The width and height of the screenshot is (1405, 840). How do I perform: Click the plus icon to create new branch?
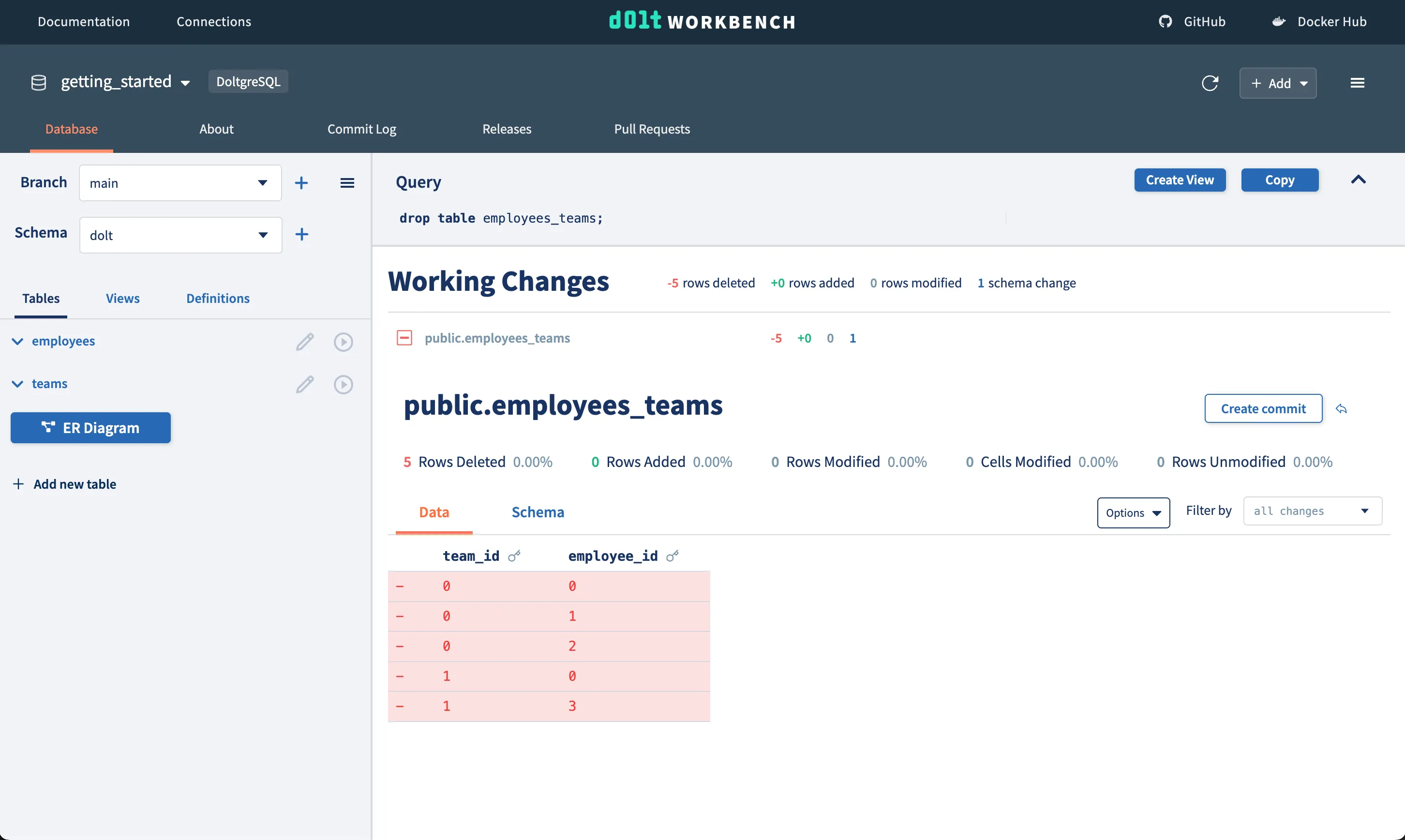301,183
